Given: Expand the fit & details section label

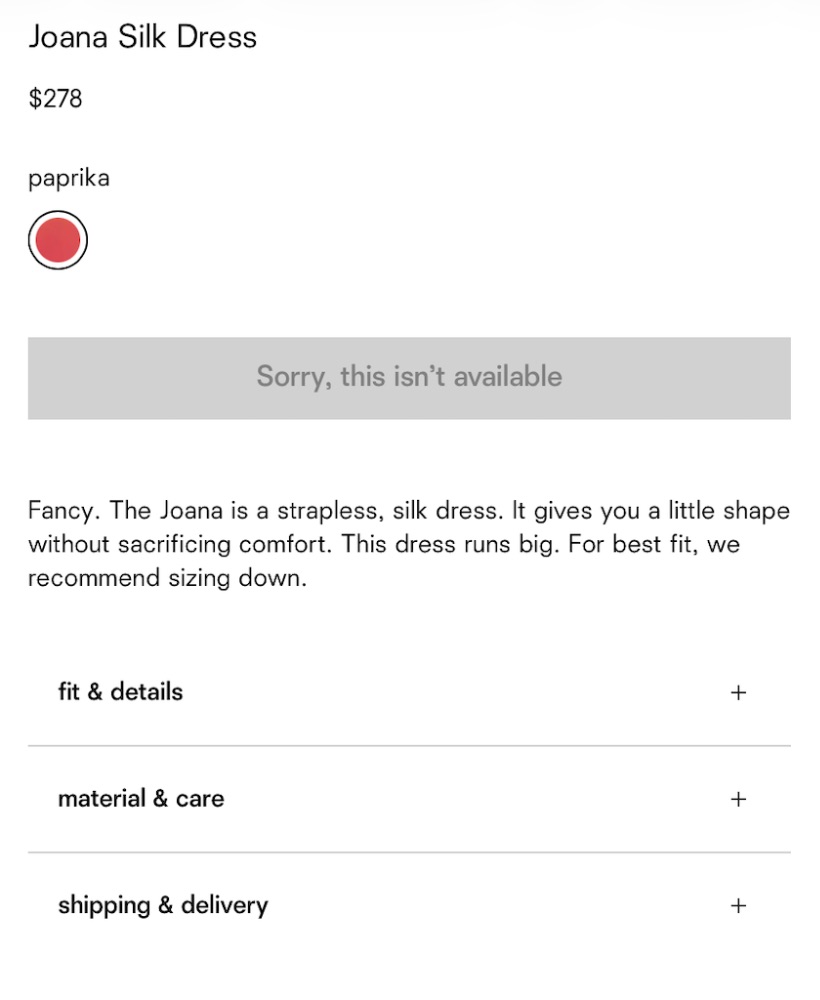Looking at the screenshot, I should coord(121,692).
